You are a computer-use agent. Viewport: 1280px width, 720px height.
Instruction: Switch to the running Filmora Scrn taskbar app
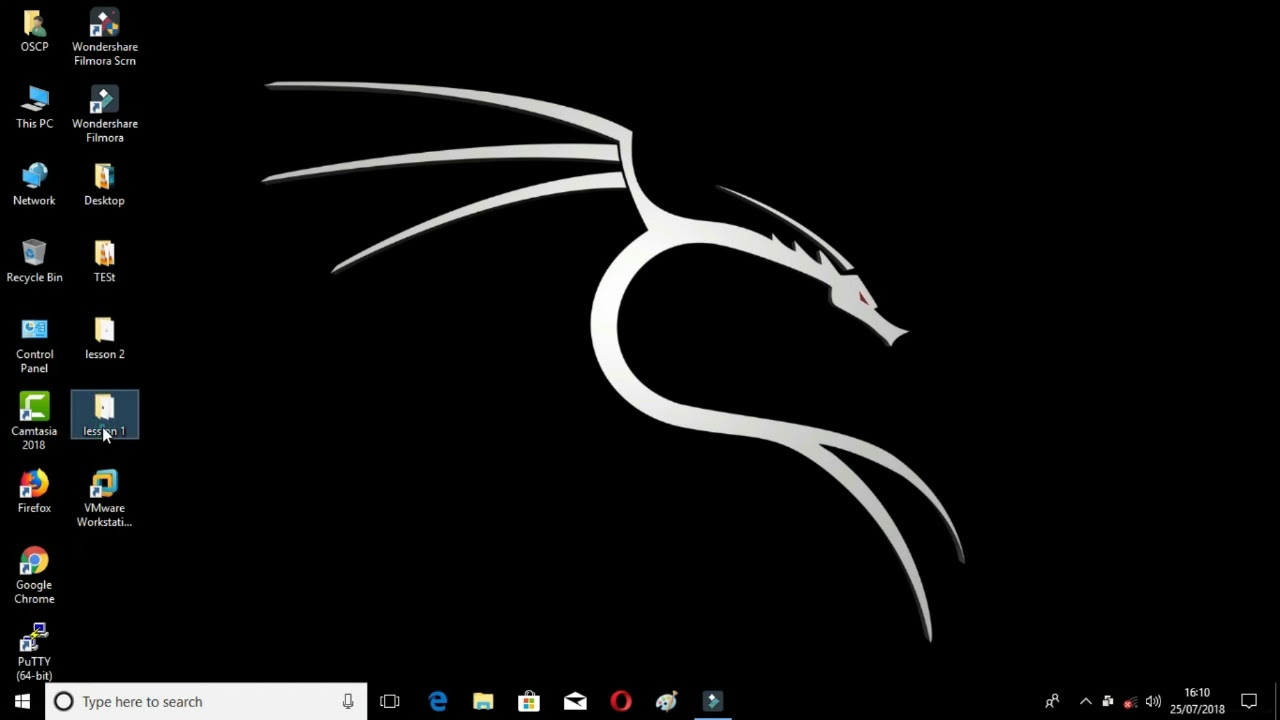click(713, 701)
